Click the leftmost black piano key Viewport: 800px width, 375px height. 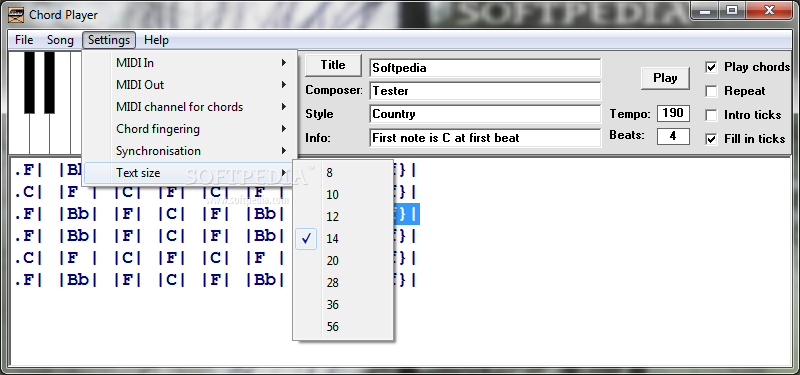coord(30,82)
